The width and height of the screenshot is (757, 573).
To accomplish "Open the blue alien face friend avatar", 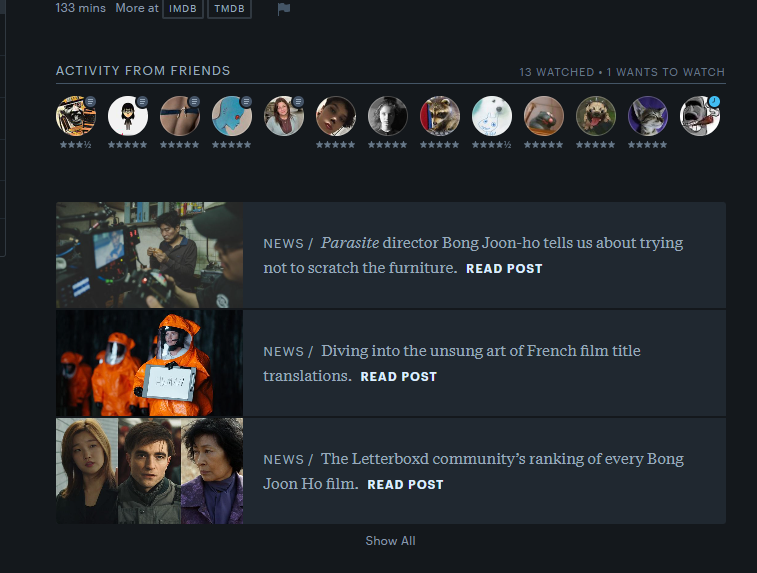I will 232,116.
